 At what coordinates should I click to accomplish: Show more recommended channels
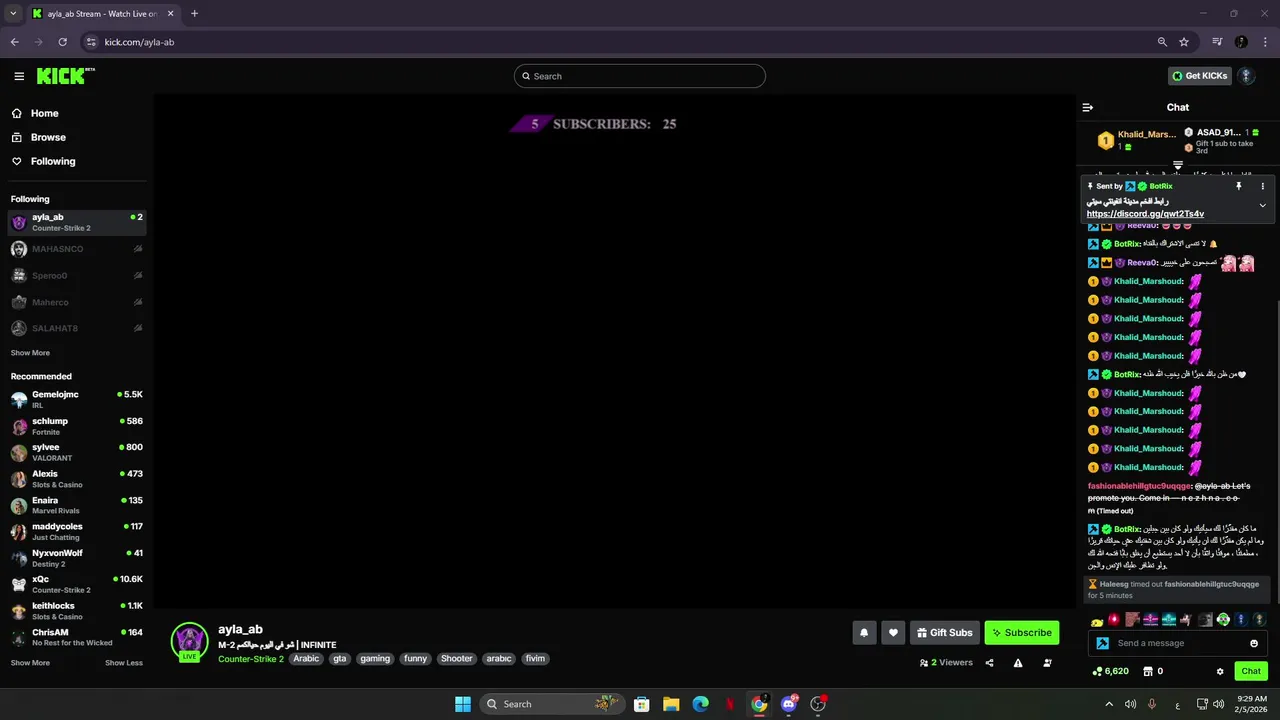[x=30, y=663]
